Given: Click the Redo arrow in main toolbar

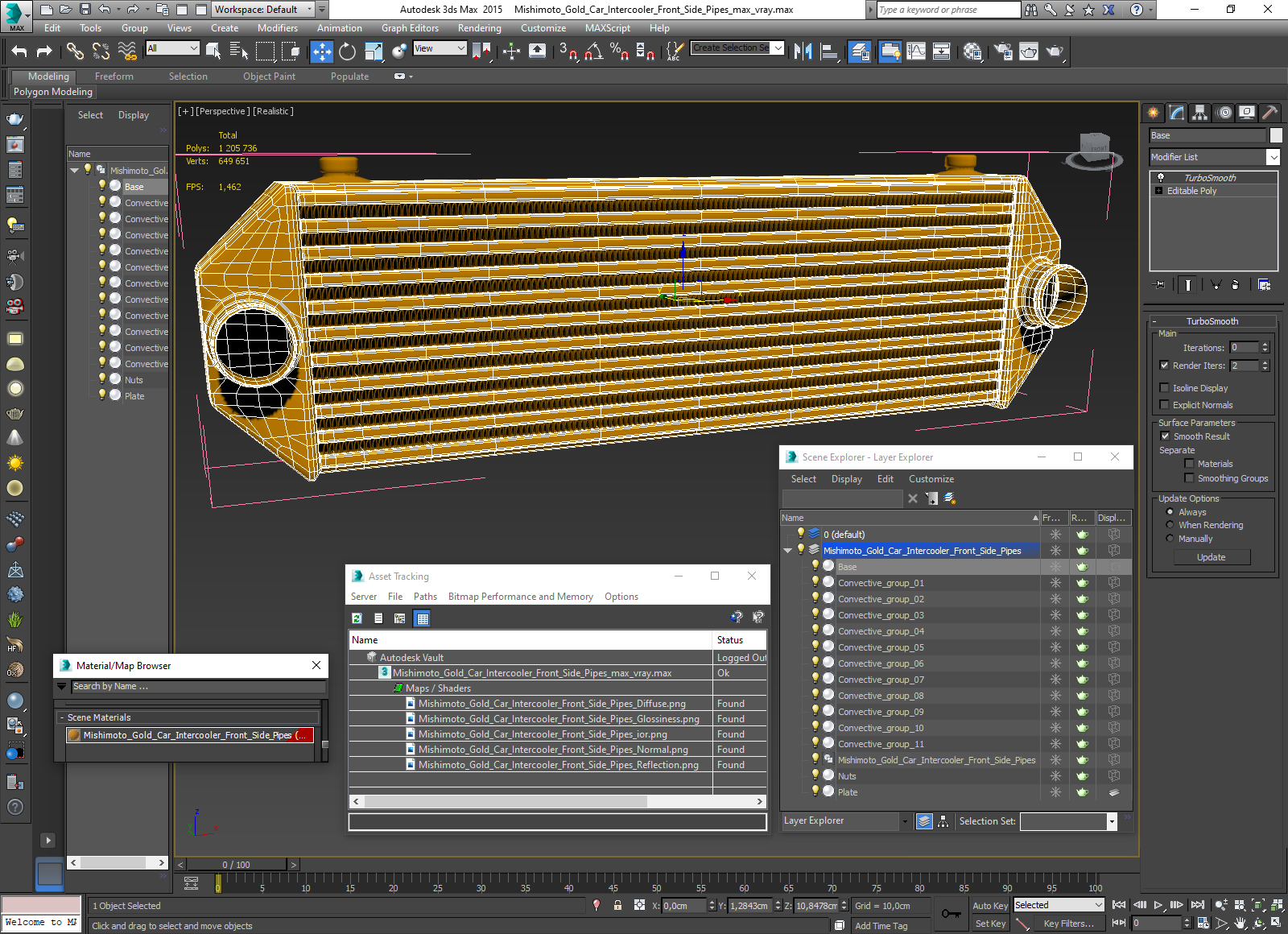Looking at the screenshot, I should [x=44, y=52].
